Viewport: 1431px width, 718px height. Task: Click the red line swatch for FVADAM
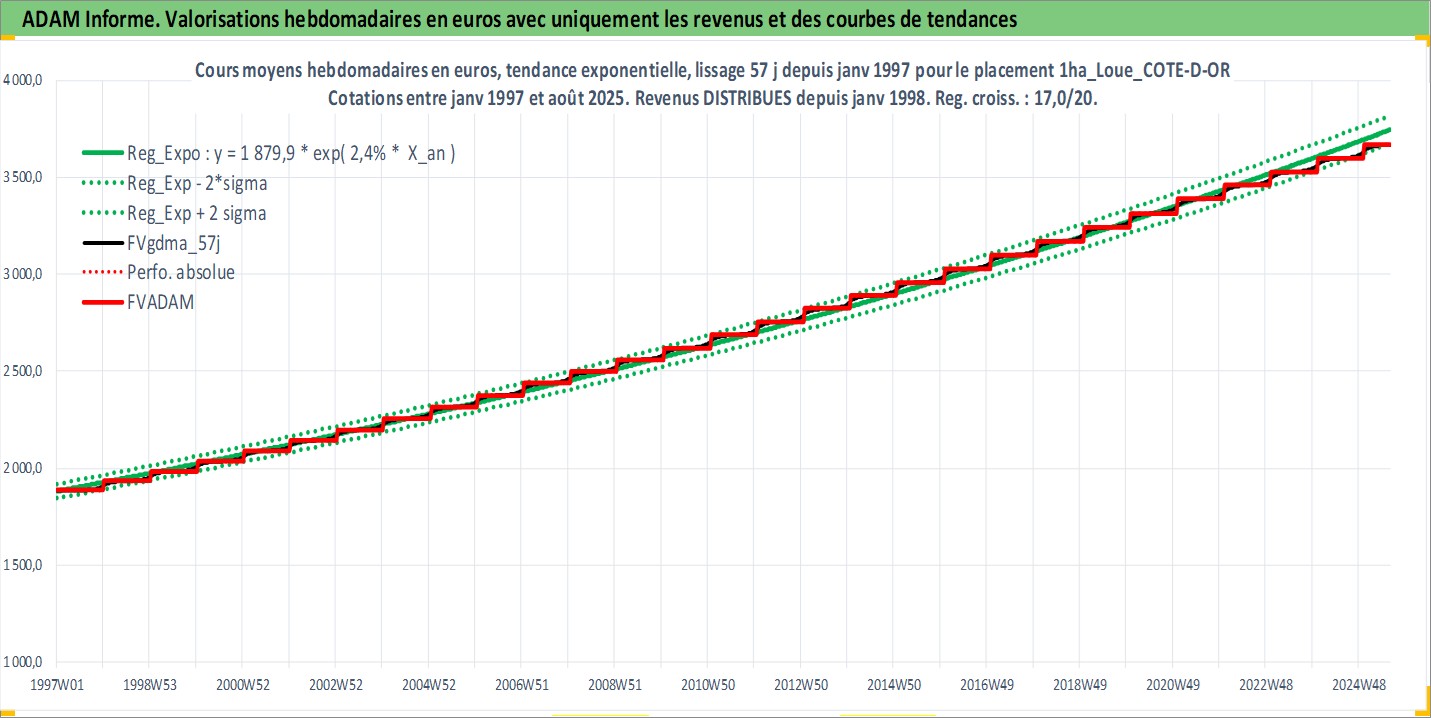(x=101, y=302)
